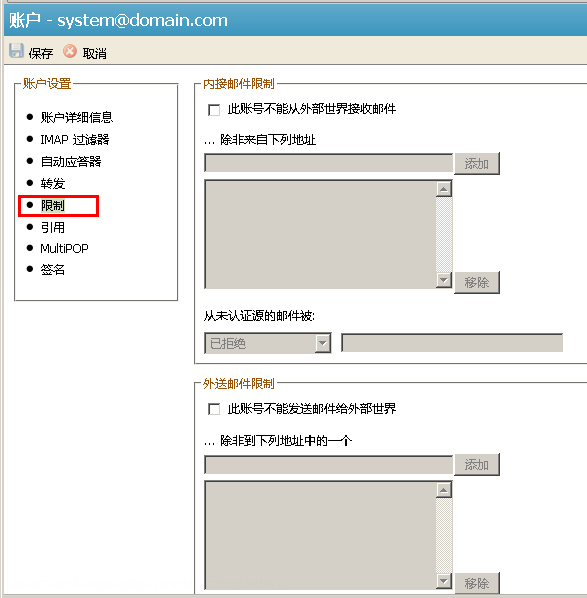Click text field beside 已拒绝 dropdown
The width and height of the screenshot is (587, 598).
coord(452,343)
